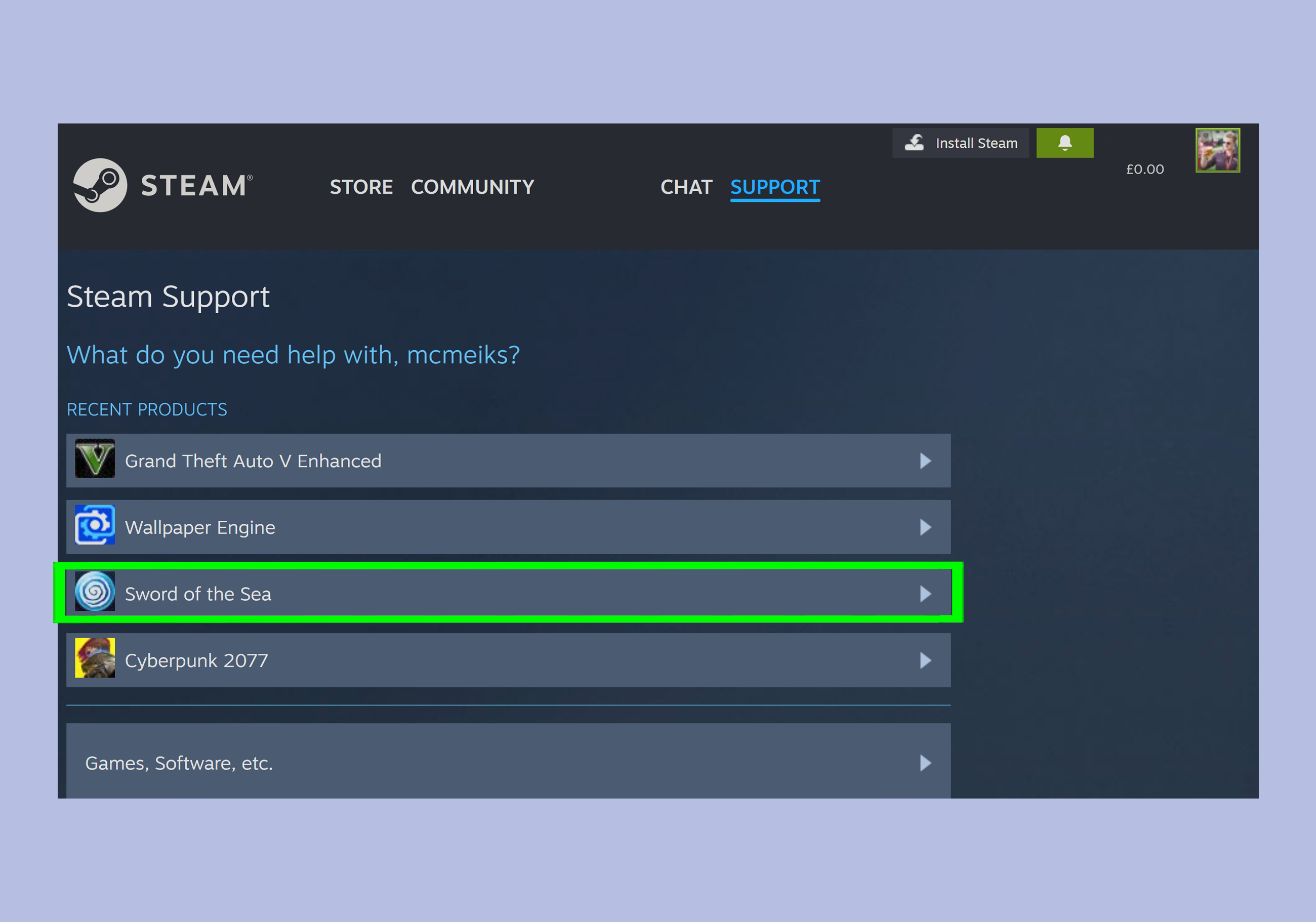Expand arrow on Sword of the Sea row
This screenshot has height=922, width=1316.
925,594
